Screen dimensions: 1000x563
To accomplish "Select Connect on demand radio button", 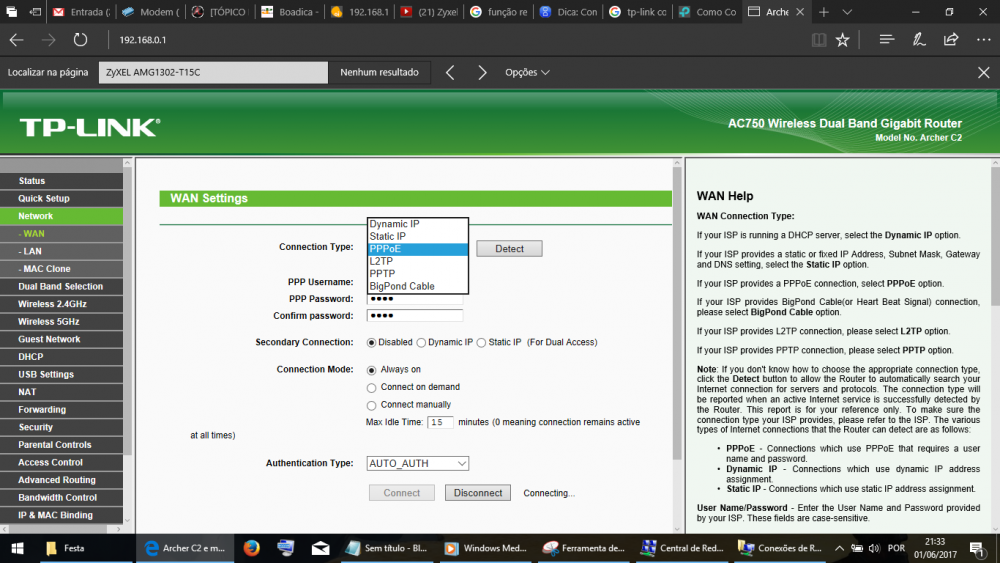I will click(372, 387).
